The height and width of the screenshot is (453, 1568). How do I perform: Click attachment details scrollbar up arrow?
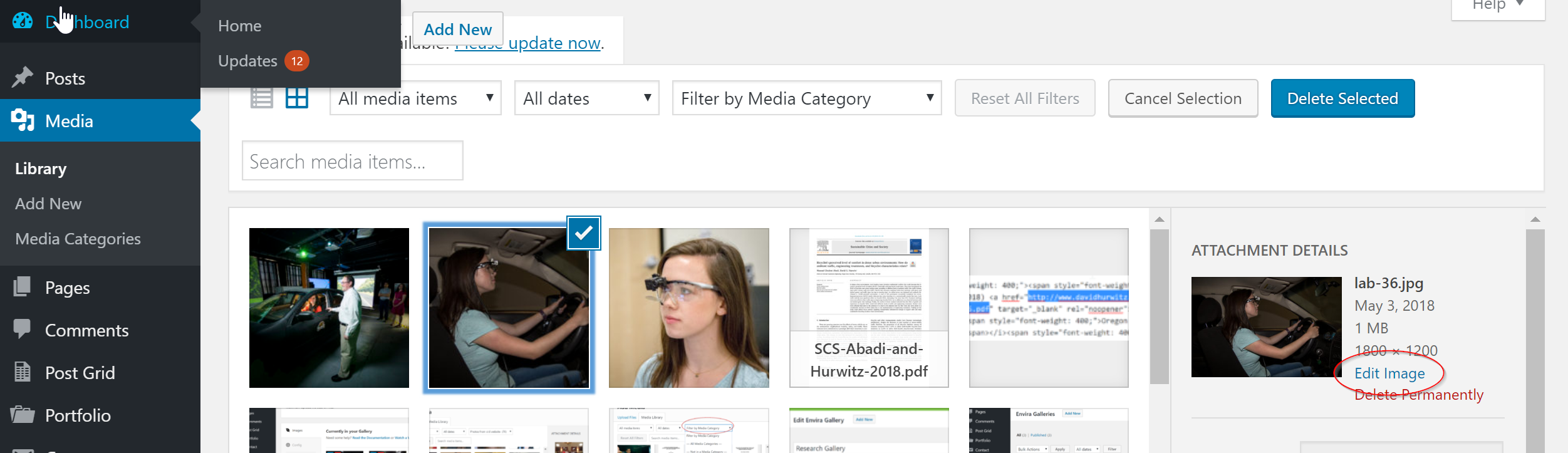tap(1535, 219)
